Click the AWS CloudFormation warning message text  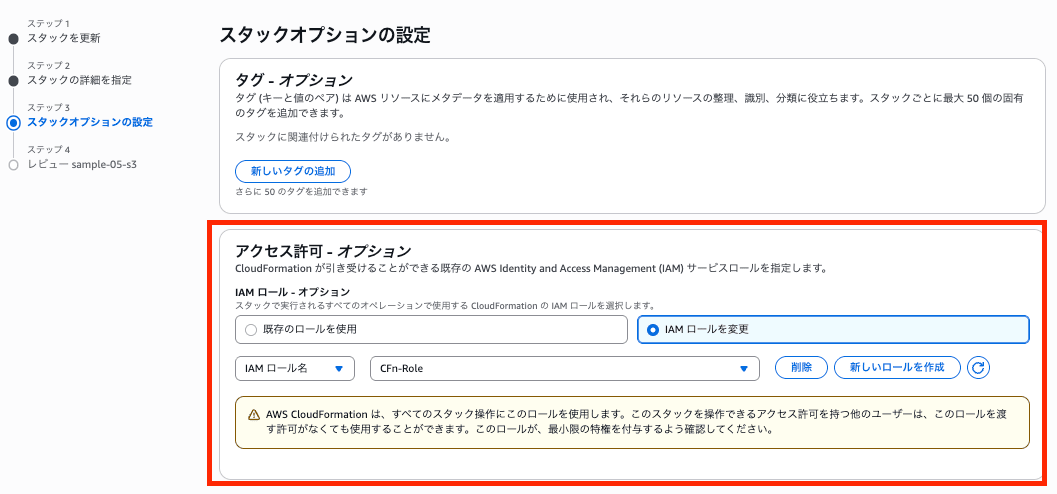[636, 421]
